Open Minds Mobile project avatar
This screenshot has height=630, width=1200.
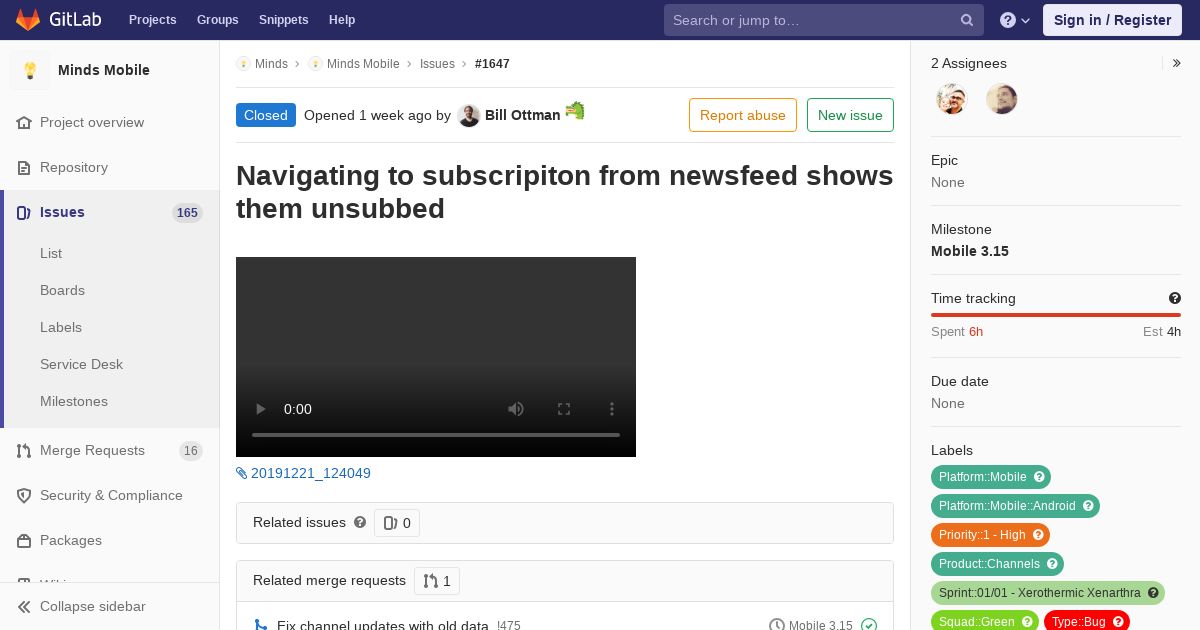tap(30, 70)
